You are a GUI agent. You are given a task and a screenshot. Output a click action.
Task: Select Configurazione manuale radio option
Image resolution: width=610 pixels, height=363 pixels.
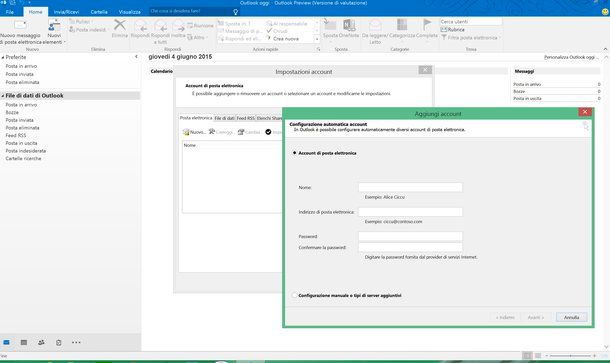294,295
